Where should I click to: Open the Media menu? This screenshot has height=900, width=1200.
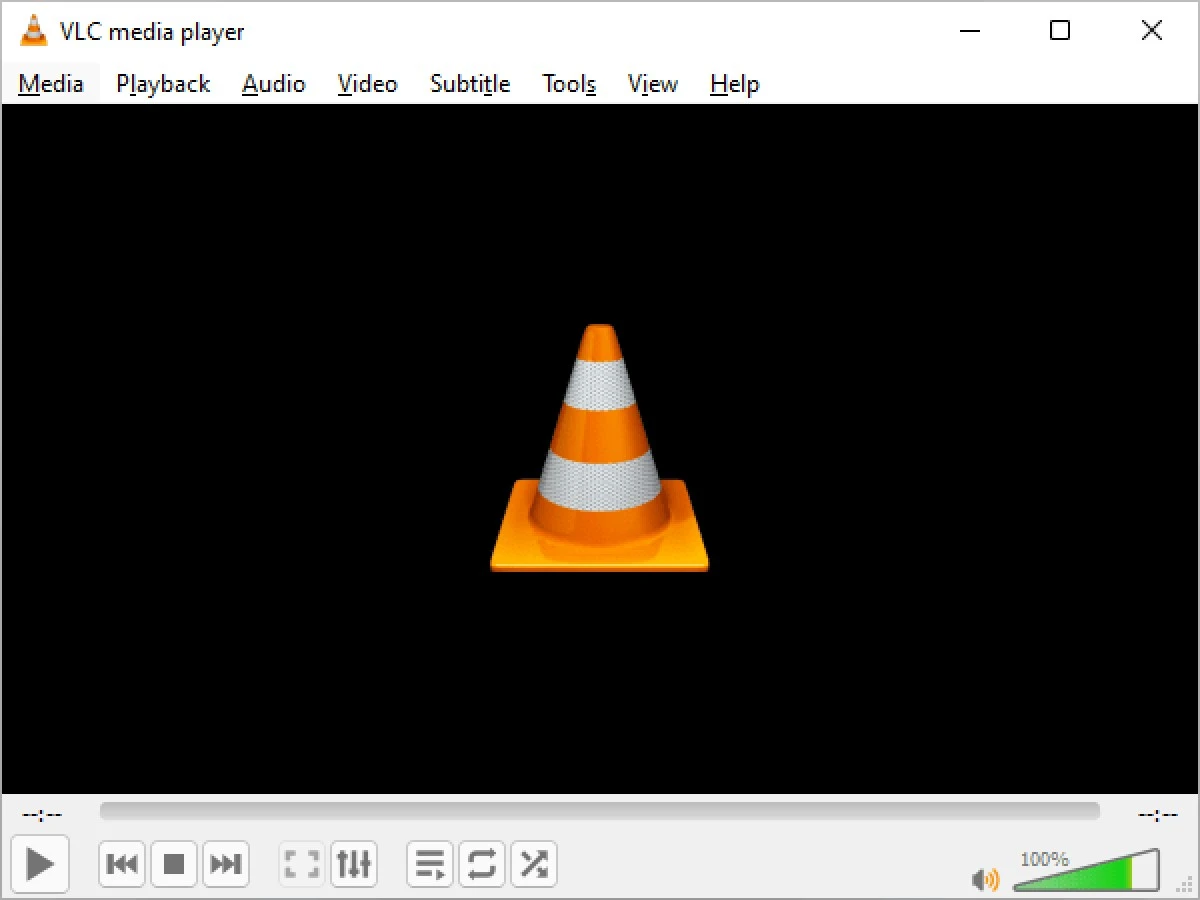pyautogui.click(x=50, y=84)
